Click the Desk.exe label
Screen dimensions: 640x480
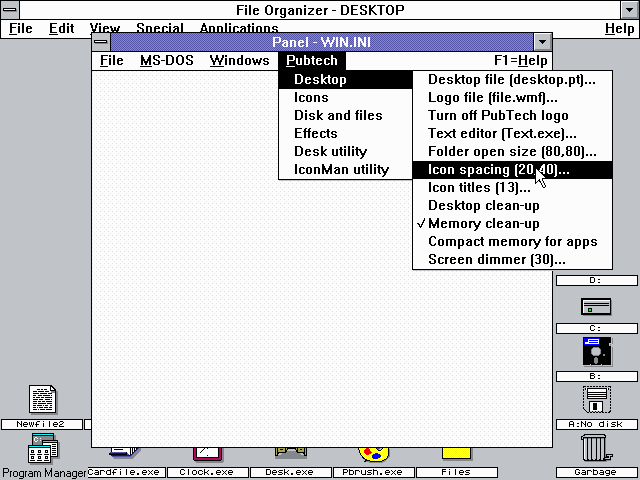290,472
